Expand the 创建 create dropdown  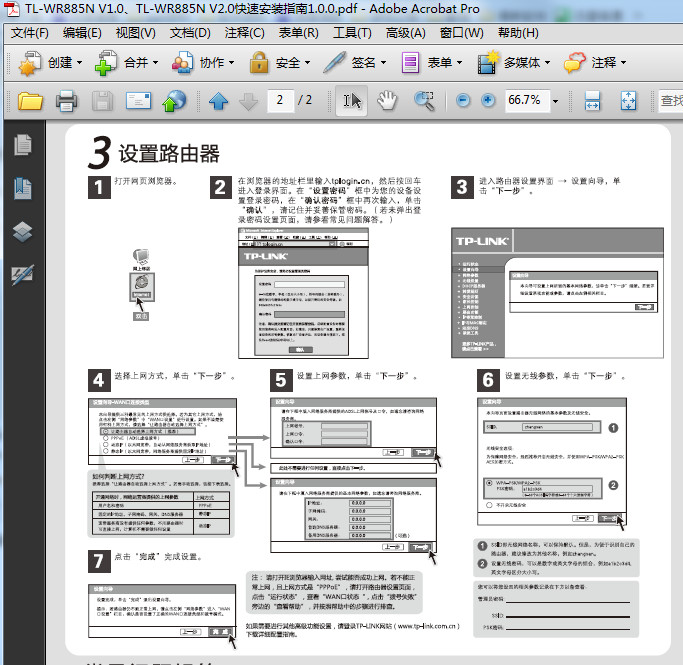pyautogui.click(x=79, y=63)
